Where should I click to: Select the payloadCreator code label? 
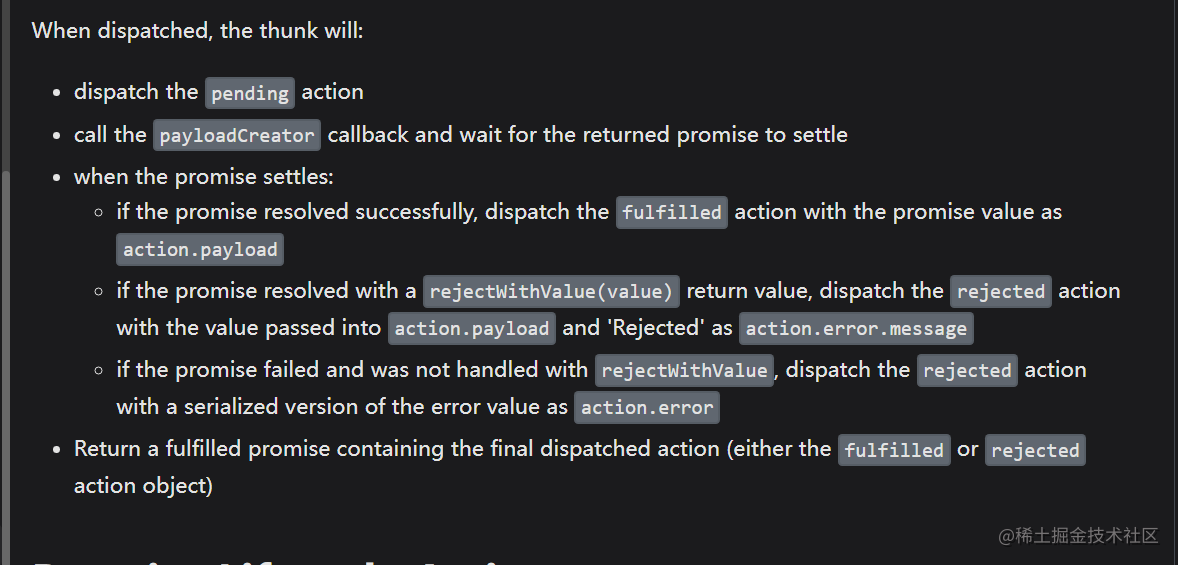coord(237,135)
